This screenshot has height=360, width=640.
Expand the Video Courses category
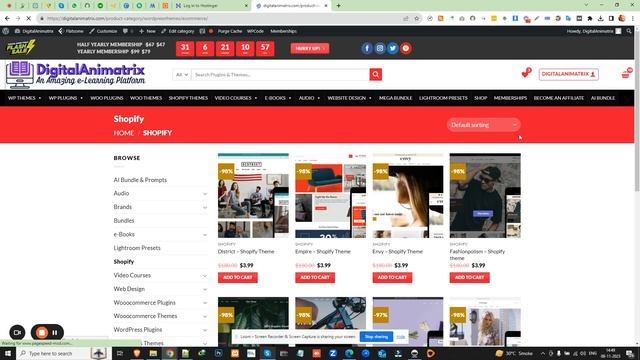pyautogui.click(x=205, y=276)
